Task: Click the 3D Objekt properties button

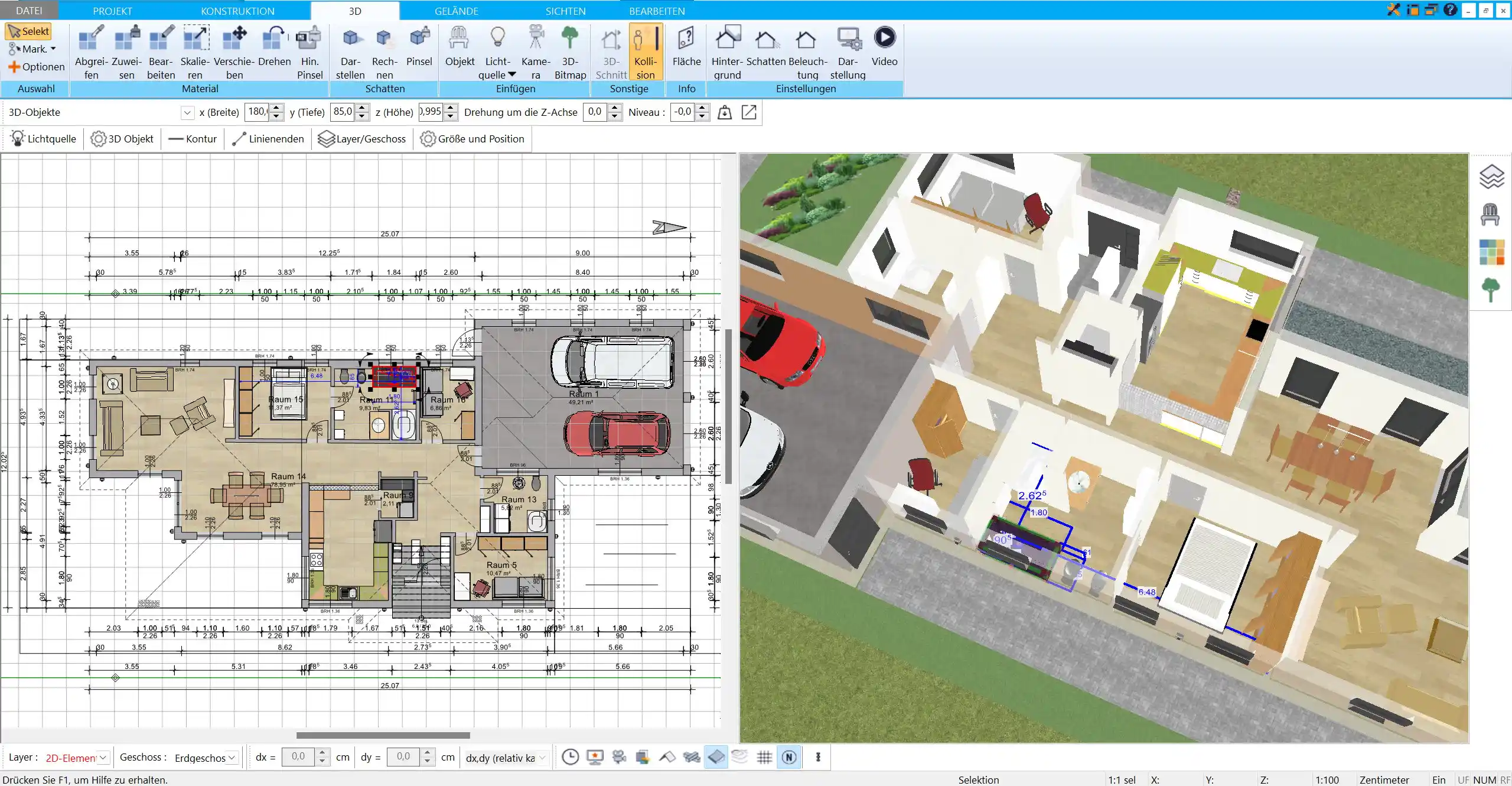Action: tap(122, 139)
